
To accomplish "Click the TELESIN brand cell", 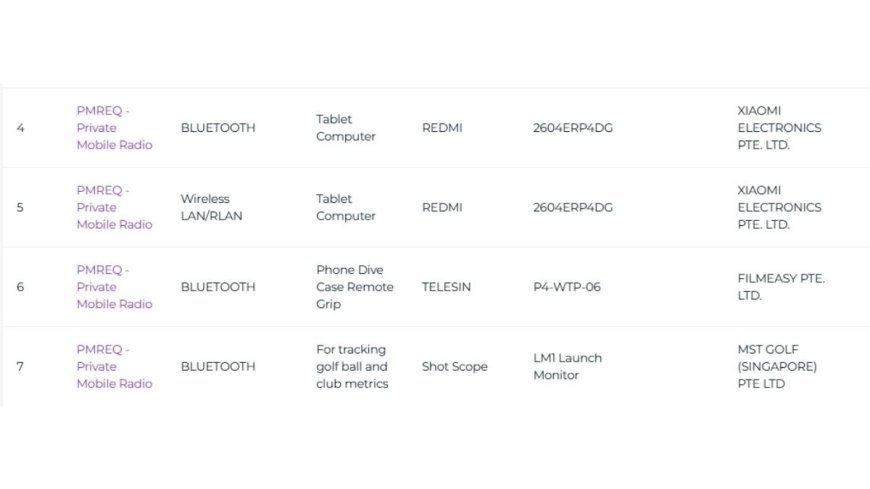I will (x=446, y=287).
